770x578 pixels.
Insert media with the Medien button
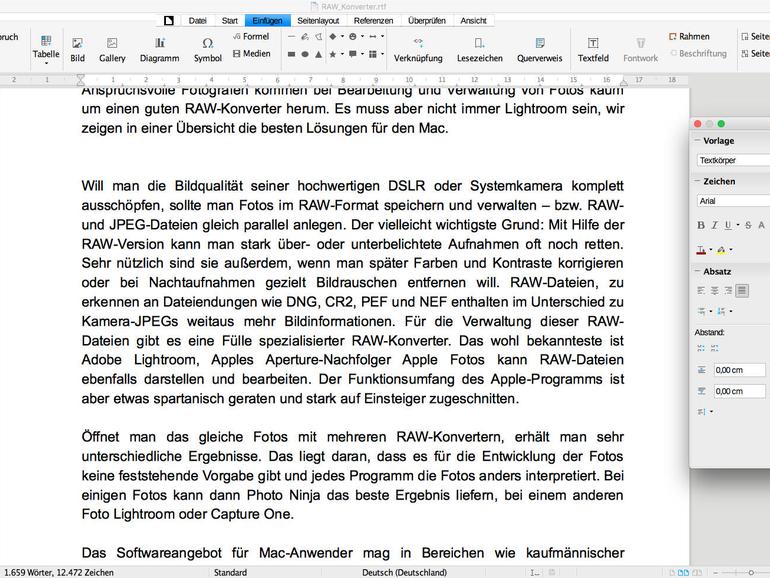pyautogui.click(x=251, y=54)
